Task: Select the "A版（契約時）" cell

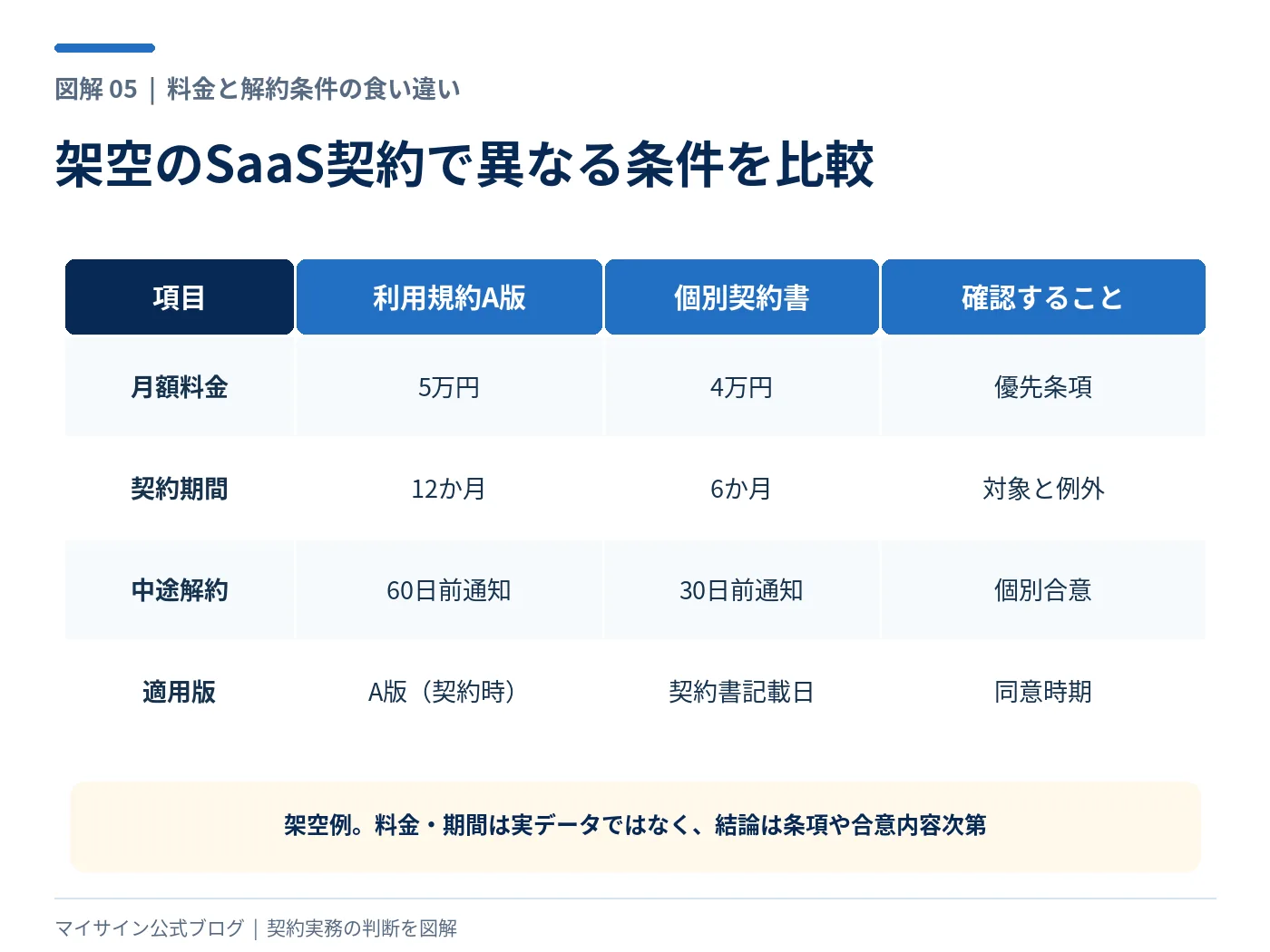Action: coord(449,692)
